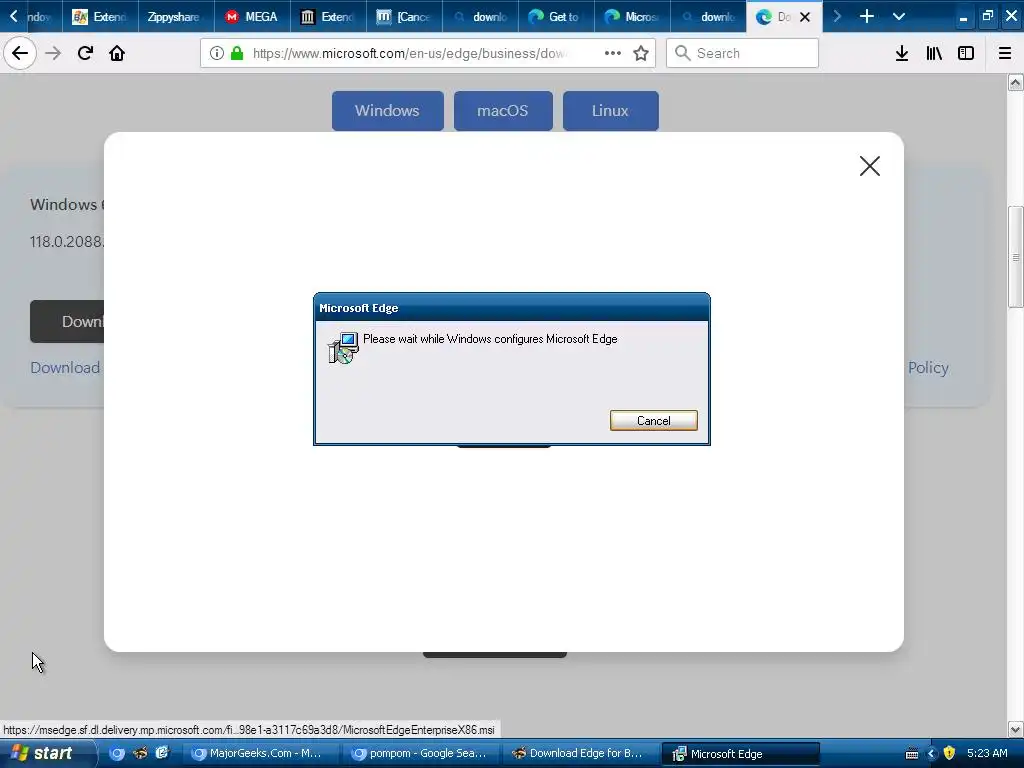1024x768 pixels.
Task: Open the site information icon
Action: [x=217, y=53]
